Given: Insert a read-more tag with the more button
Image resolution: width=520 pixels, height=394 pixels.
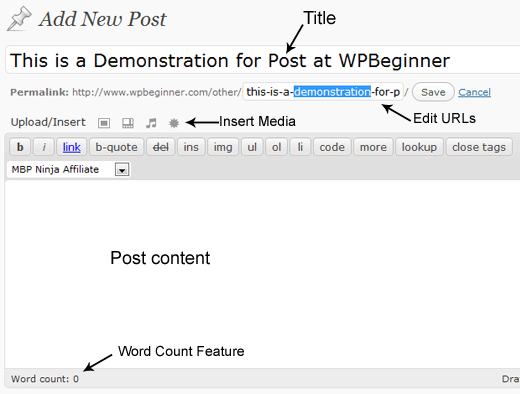Looking at the screenshot, I should pos(373,147).
